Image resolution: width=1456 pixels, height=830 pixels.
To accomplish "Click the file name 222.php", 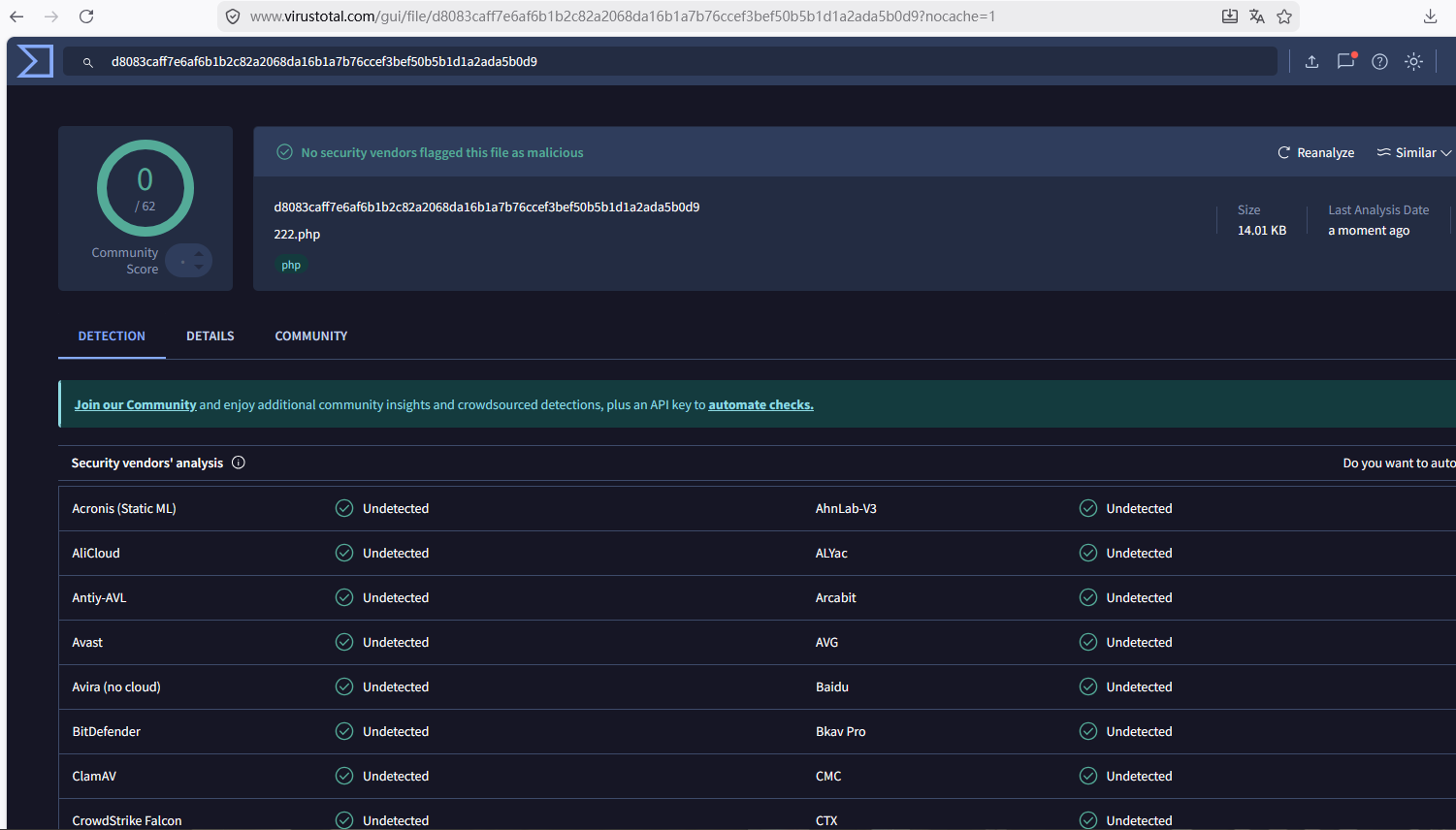I will [x=297, y=234].
